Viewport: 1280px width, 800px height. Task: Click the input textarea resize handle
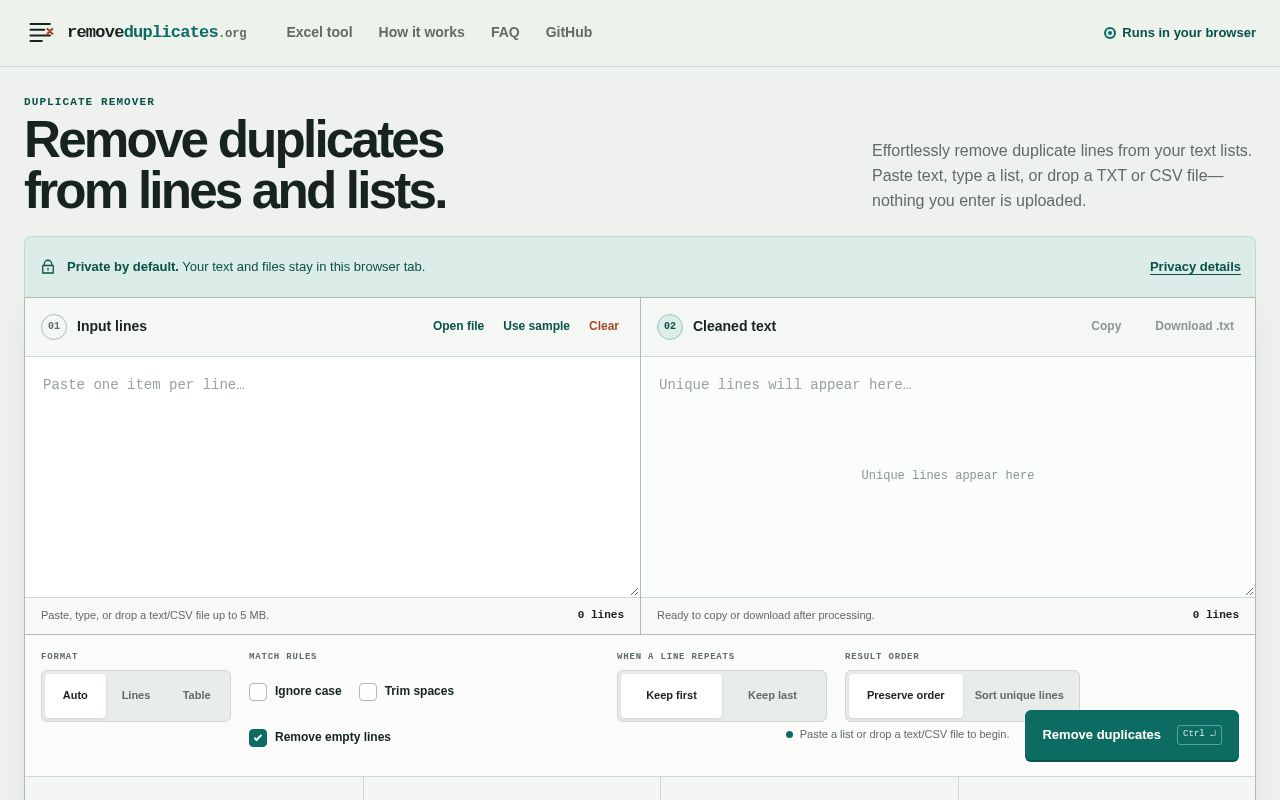tap(634, 591)
